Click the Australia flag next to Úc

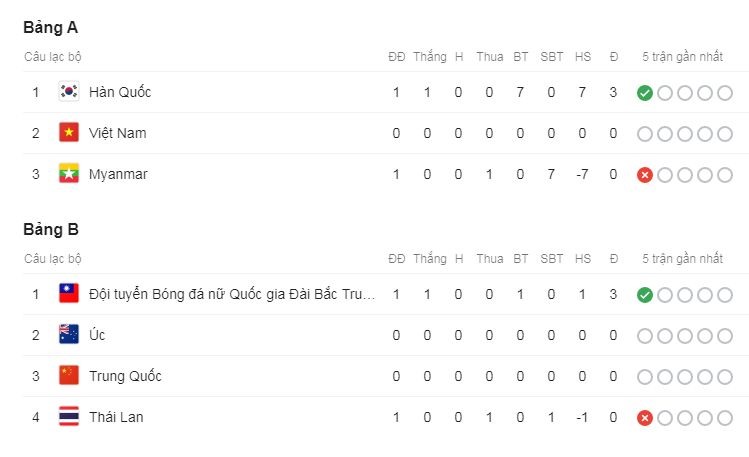click(69, 335)
